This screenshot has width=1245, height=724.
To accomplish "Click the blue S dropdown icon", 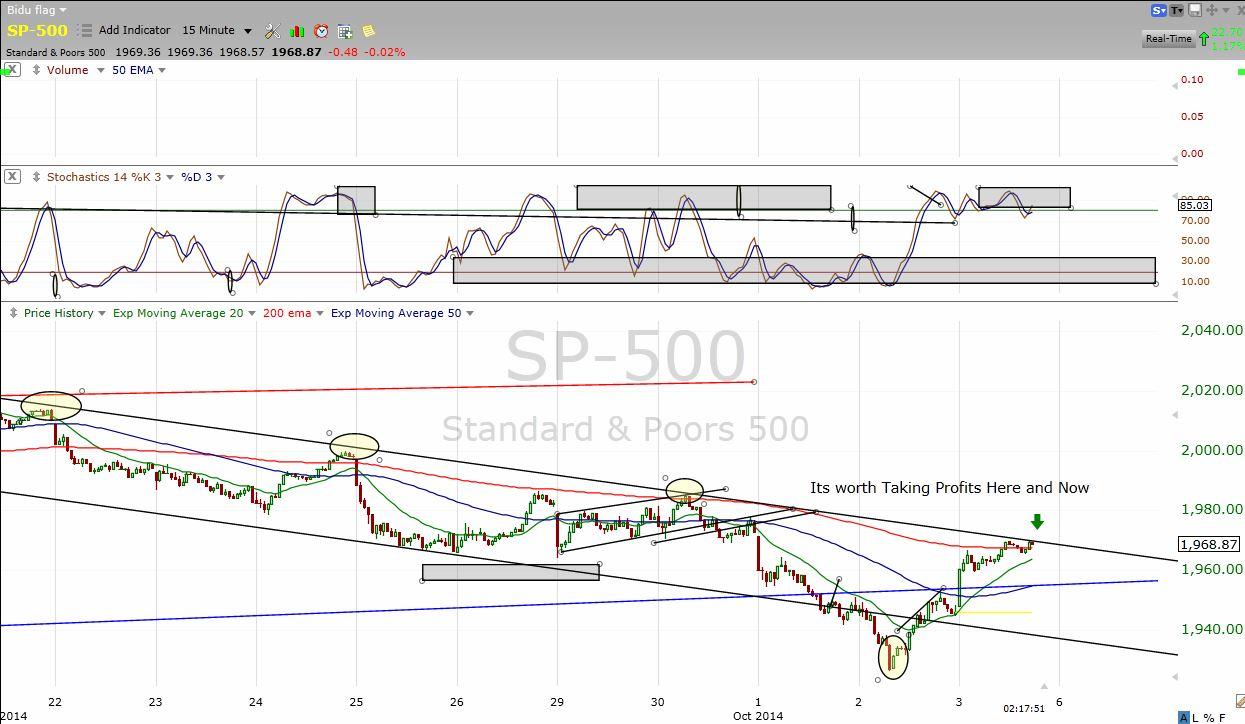I will coord(1159,10).
